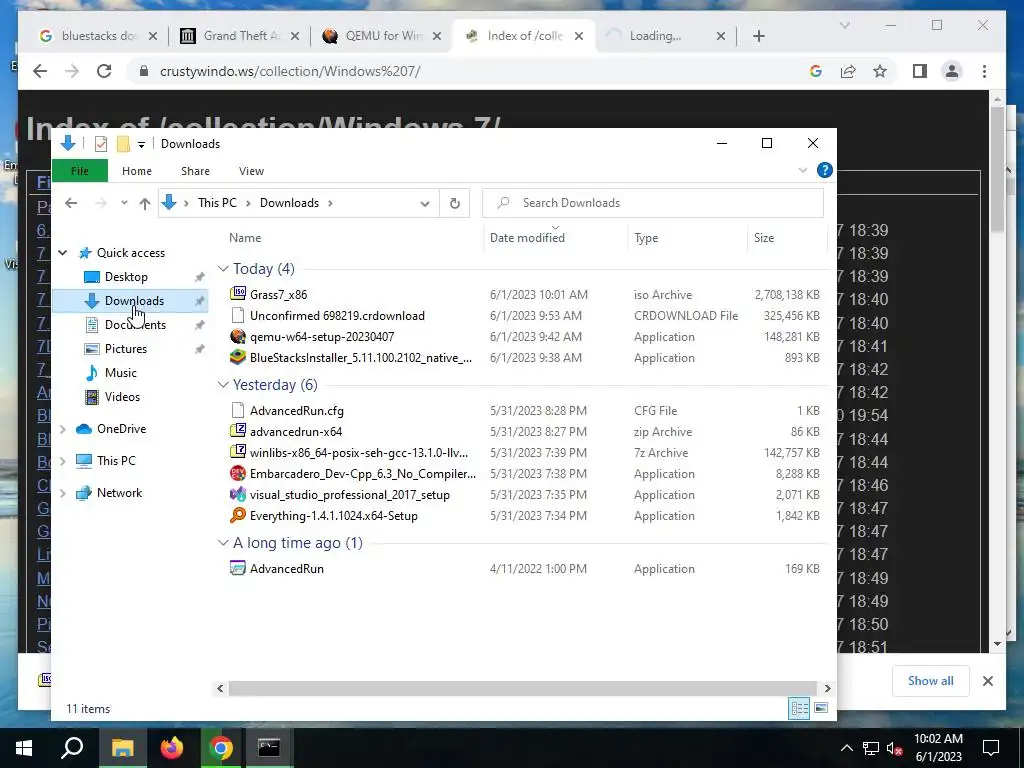
Task: Collapse the A long time ago (1) group
Action: [223, 543]
